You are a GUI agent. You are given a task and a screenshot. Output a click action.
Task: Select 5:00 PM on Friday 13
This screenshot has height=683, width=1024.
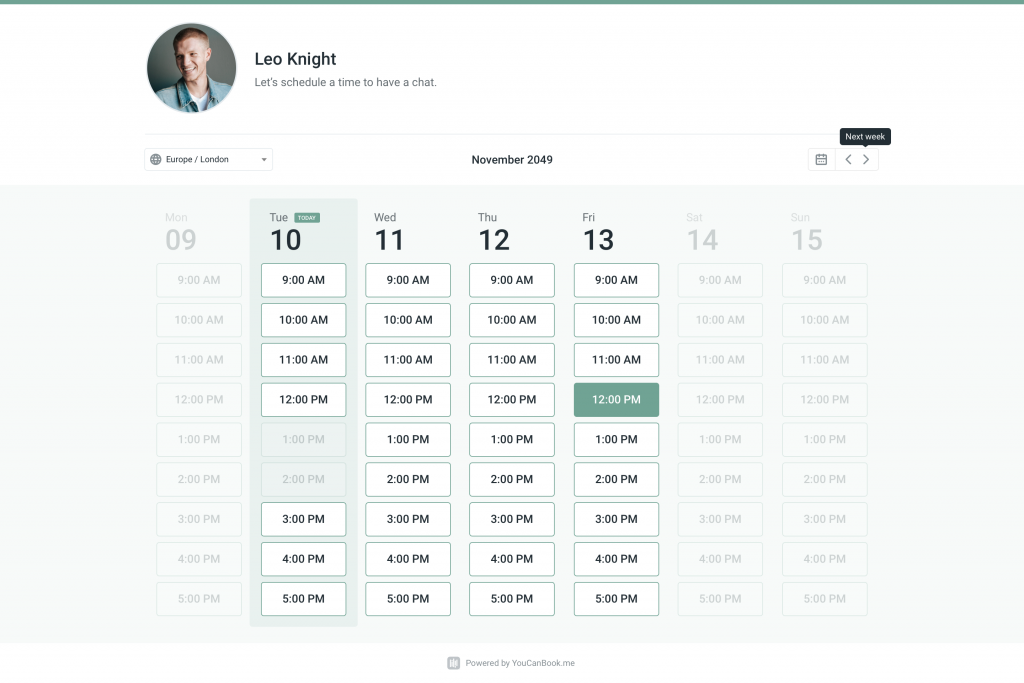(616, 599)
